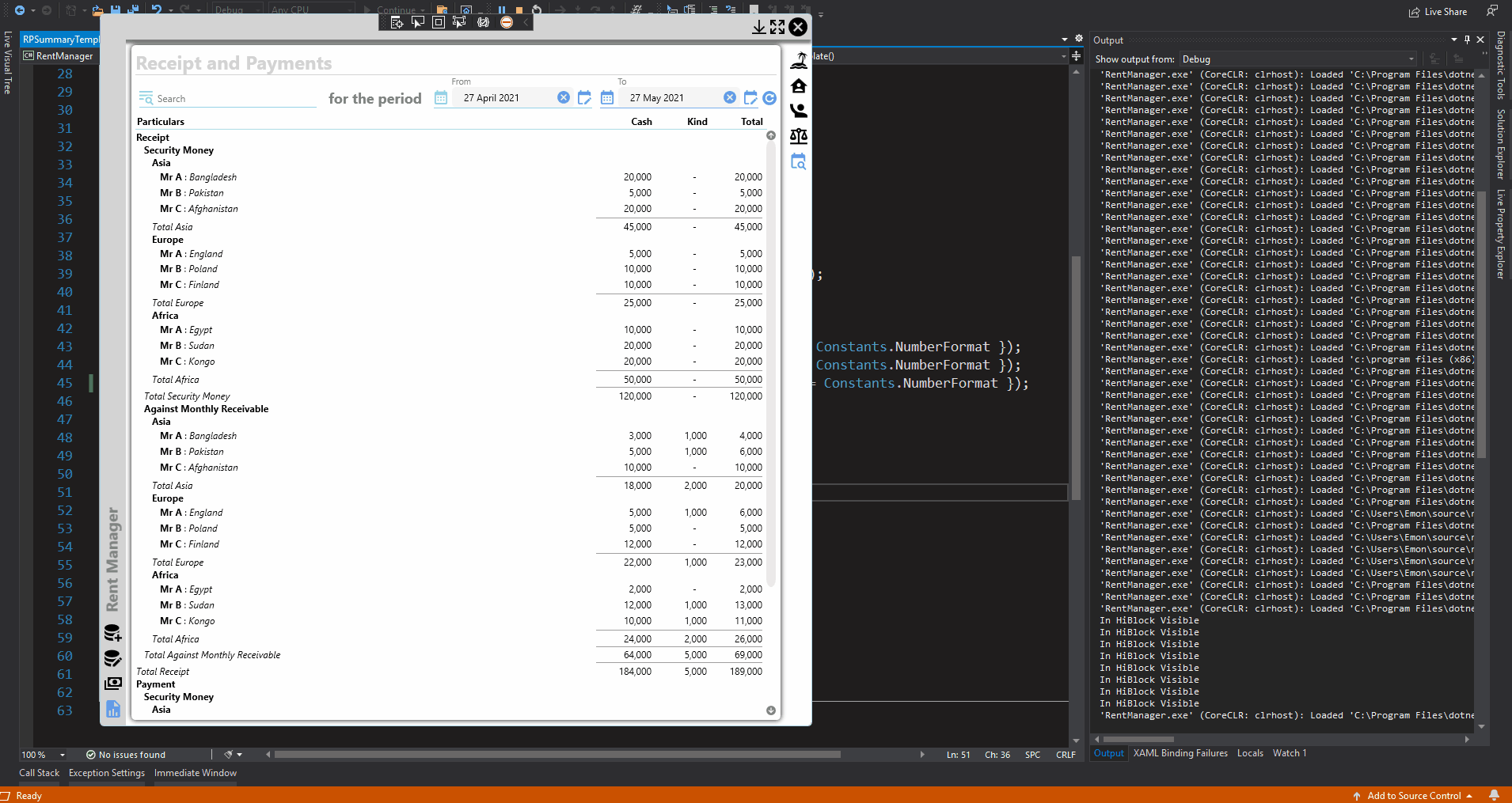Switch to the XAML Binding Failures tab

point(1180,753)
